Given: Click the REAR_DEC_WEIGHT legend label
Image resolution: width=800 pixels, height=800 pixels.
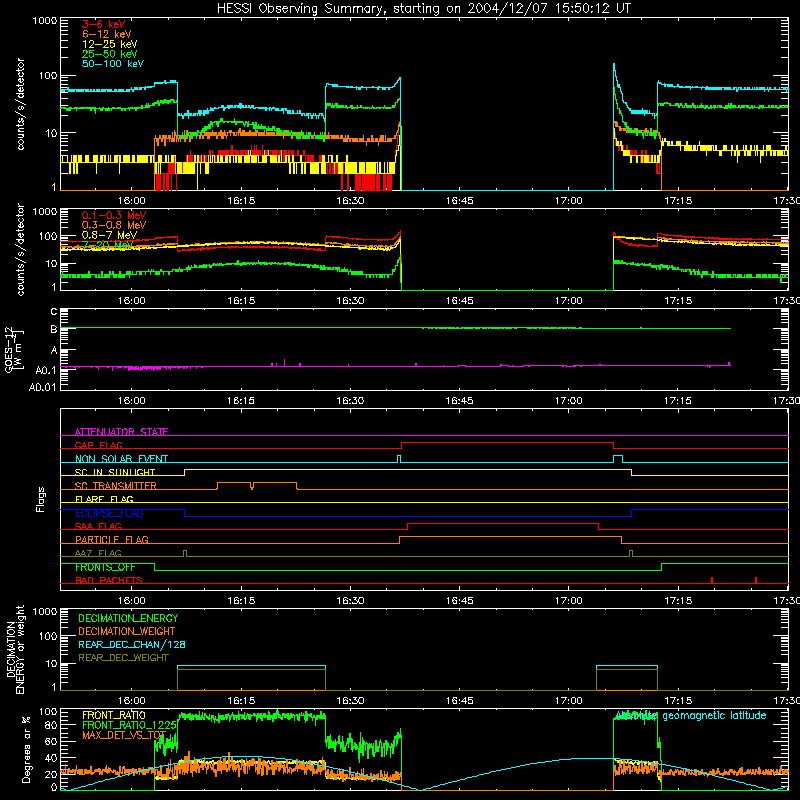Looking at the screenshot, I should 123,658.
